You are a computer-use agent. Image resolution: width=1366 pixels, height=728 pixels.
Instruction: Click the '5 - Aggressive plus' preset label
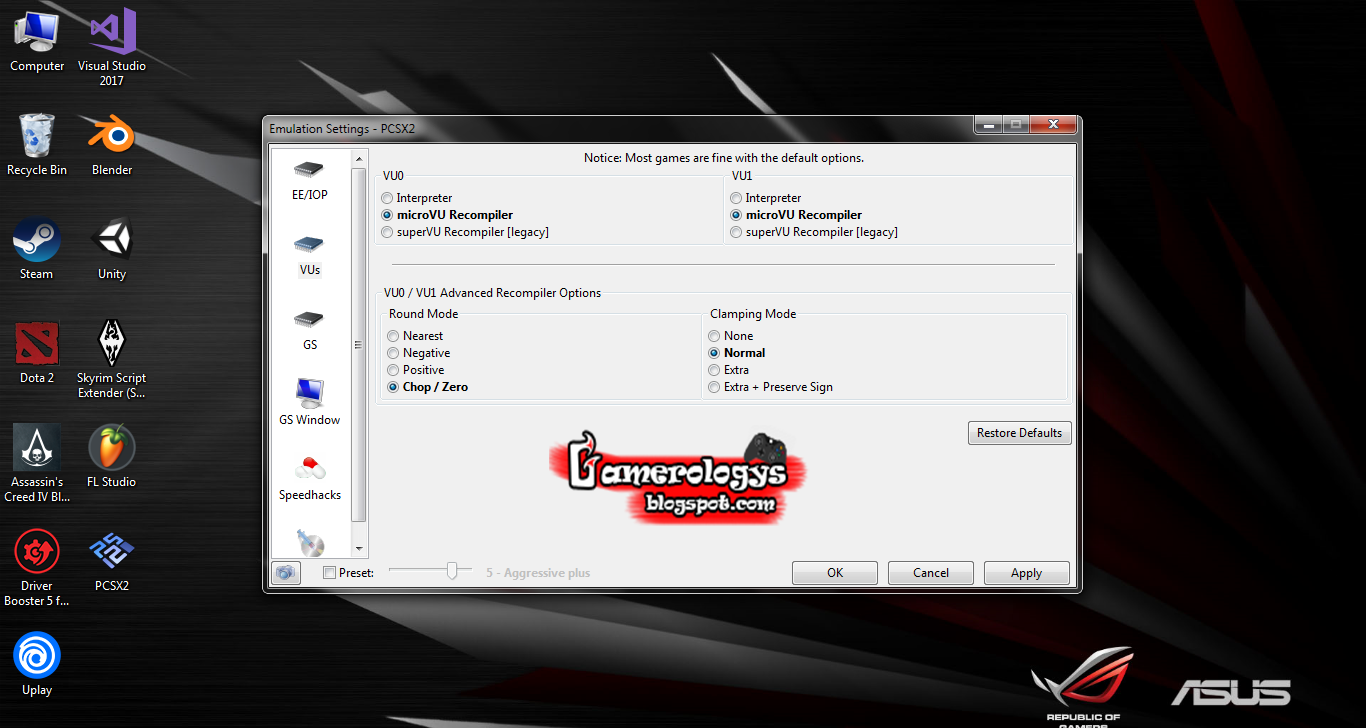click(x=538, y=573)
